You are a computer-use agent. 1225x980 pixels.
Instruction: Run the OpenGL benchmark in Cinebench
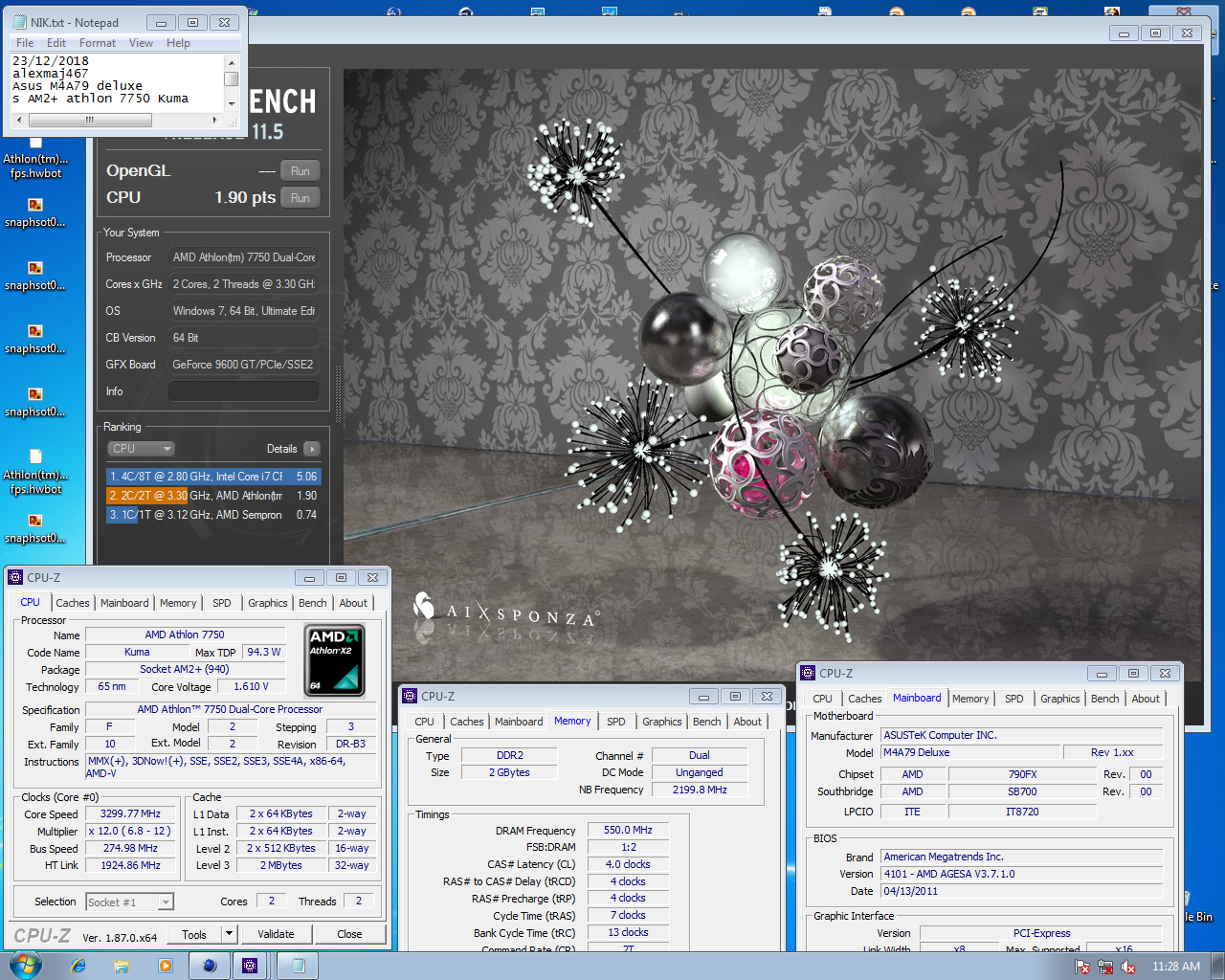coord(300,171)
